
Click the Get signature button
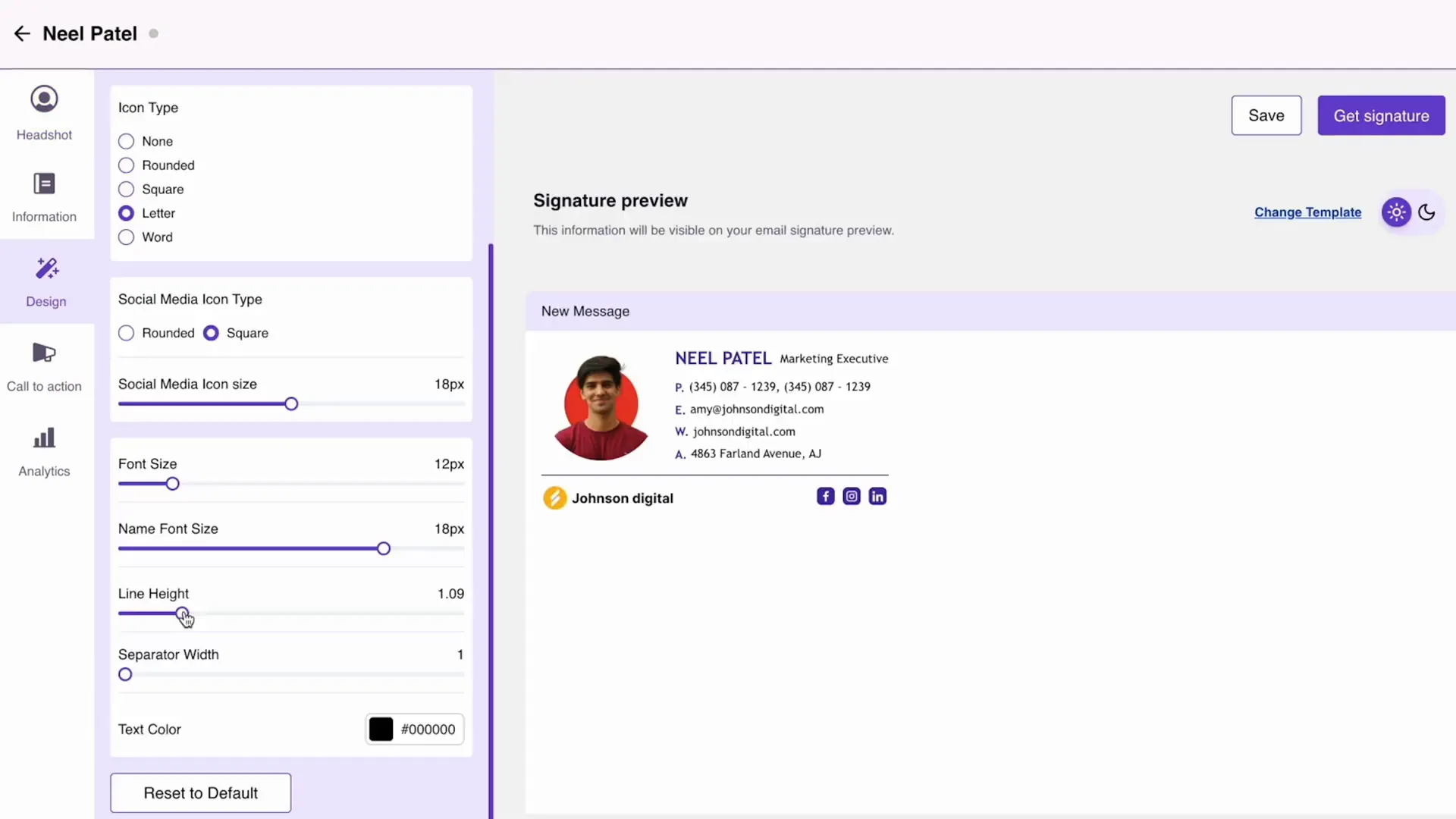(1381, 115)
